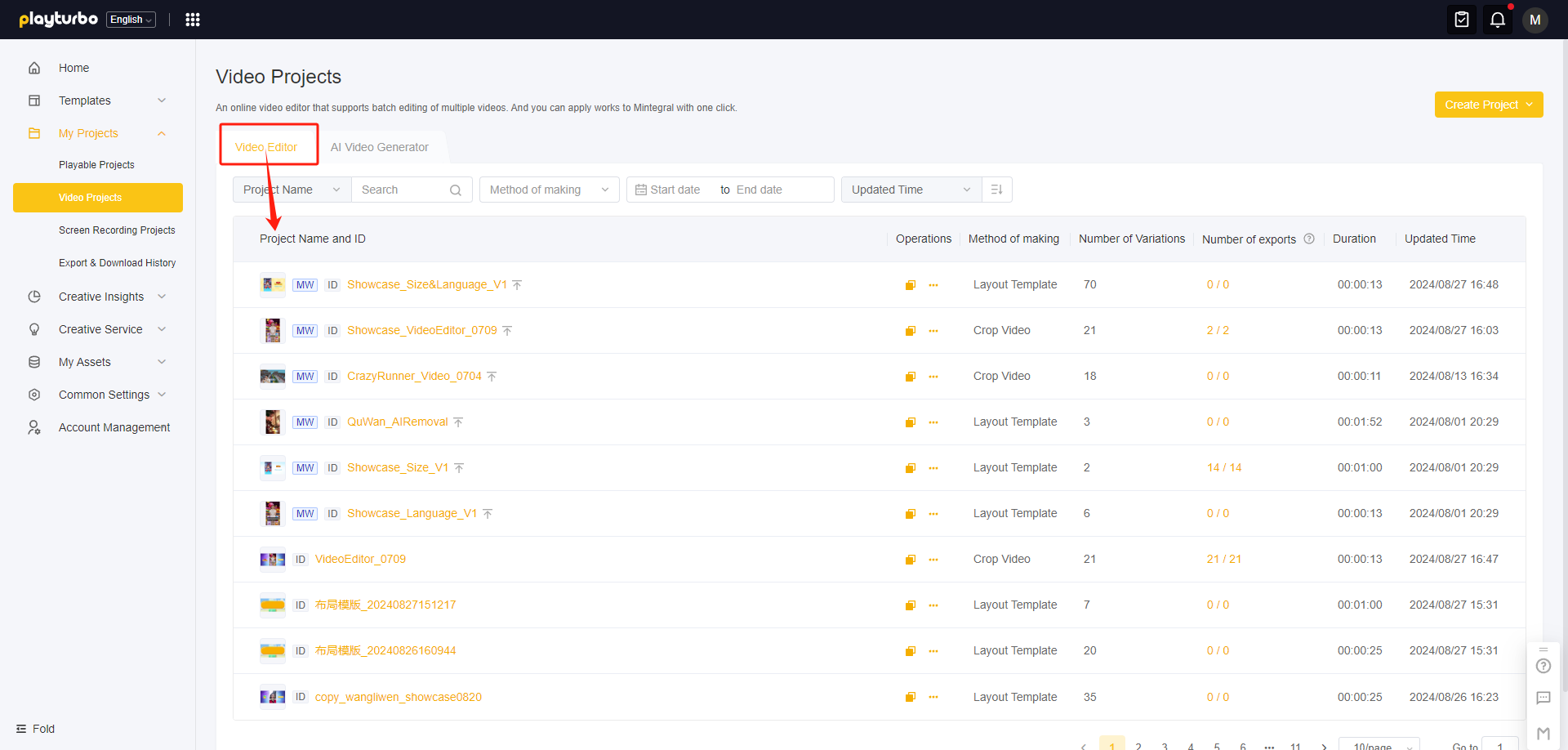Open Screen Recording Projects menu item
The width and height of the screenshot is (1568, 750).
tap(117, 230)
